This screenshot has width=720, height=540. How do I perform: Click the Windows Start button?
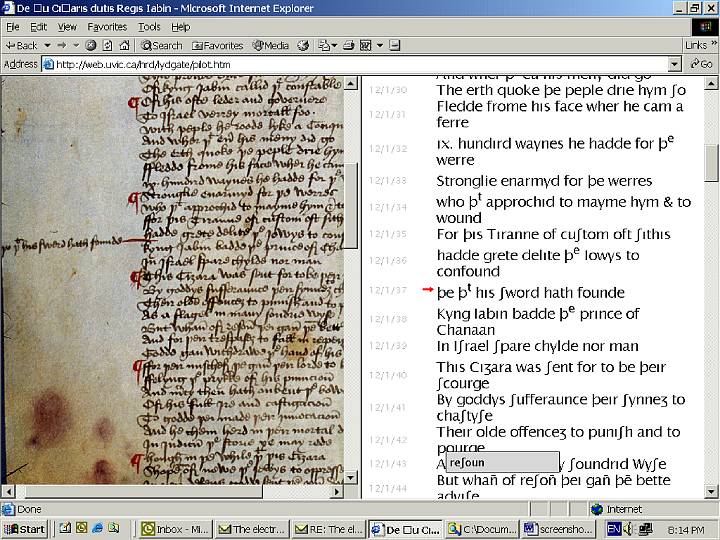tap(25, 529)
